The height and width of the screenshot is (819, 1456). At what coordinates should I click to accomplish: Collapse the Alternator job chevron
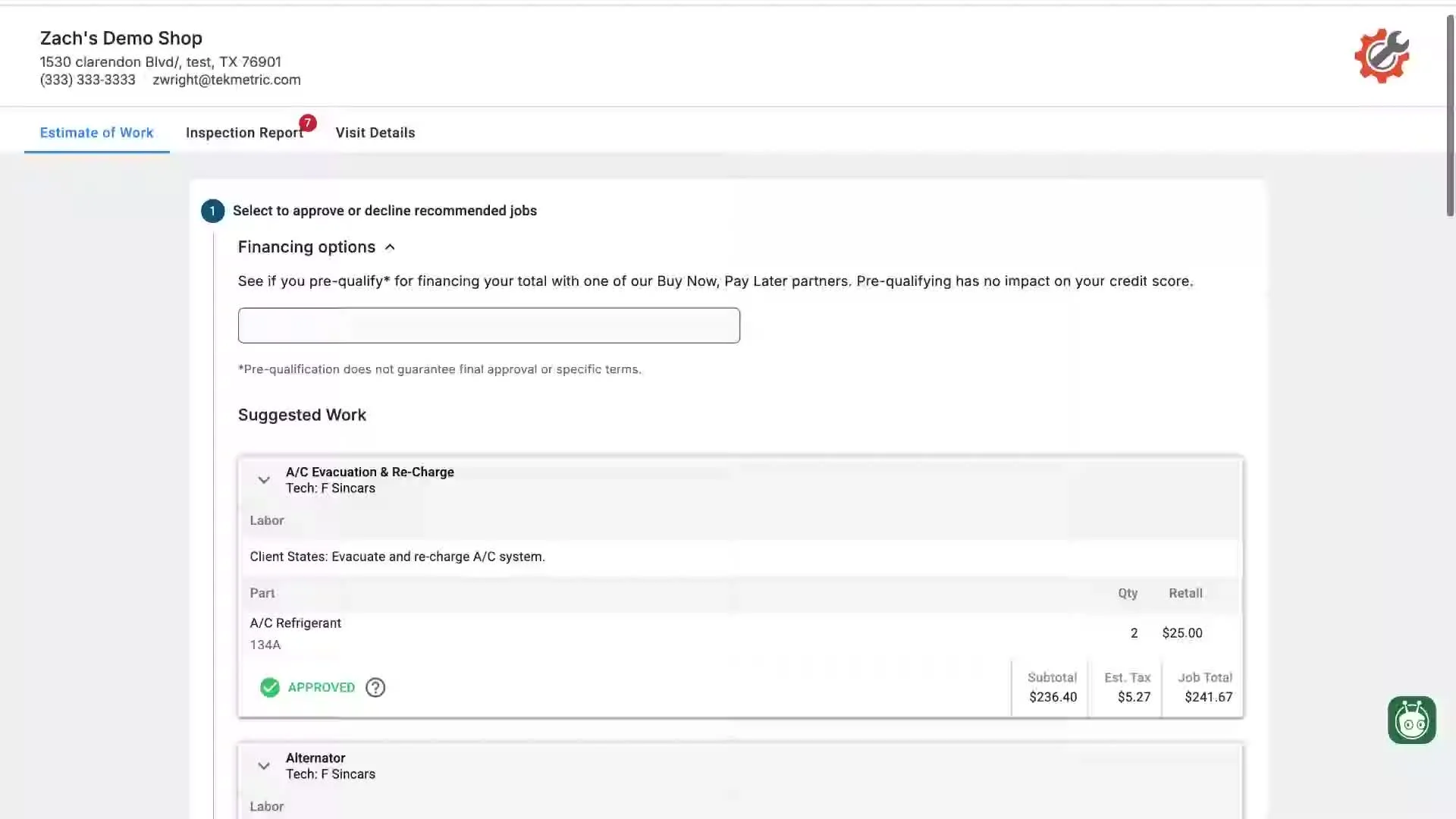[x=264, y=766]
